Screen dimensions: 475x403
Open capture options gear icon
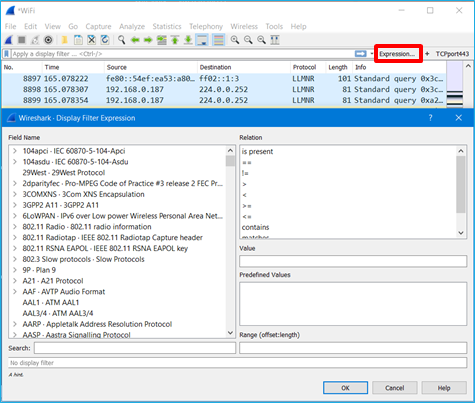click(x=48, y=40)
